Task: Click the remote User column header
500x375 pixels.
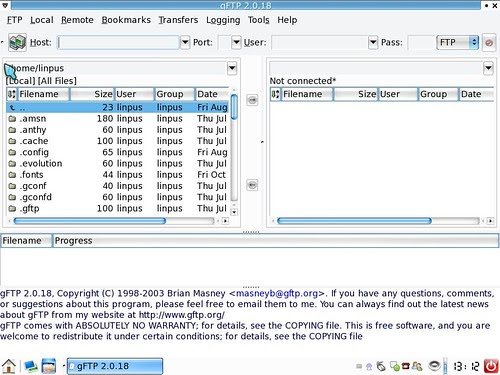Action: 398,94
